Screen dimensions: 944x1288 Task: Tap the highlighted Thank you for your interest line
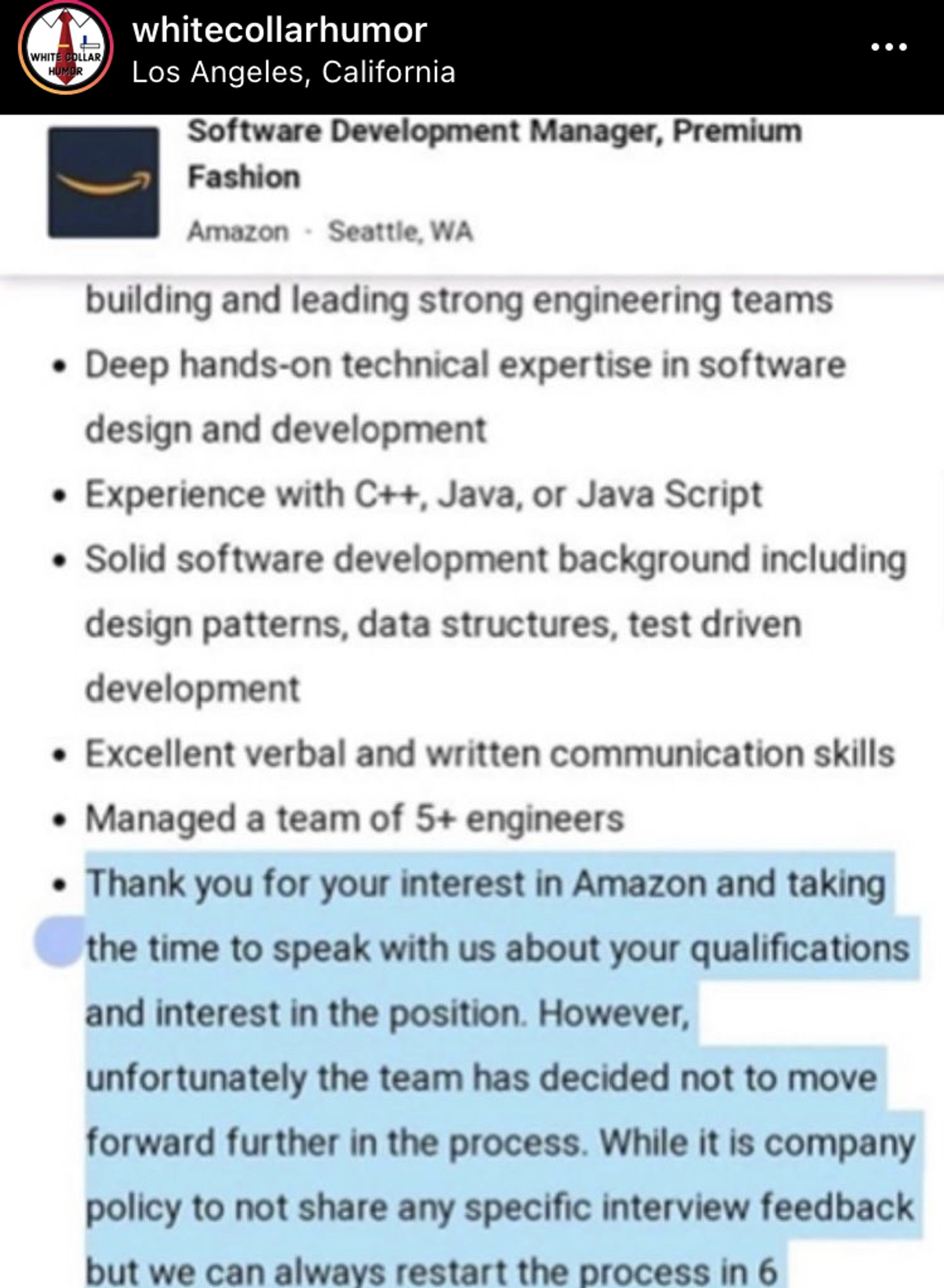coord(486,884)
